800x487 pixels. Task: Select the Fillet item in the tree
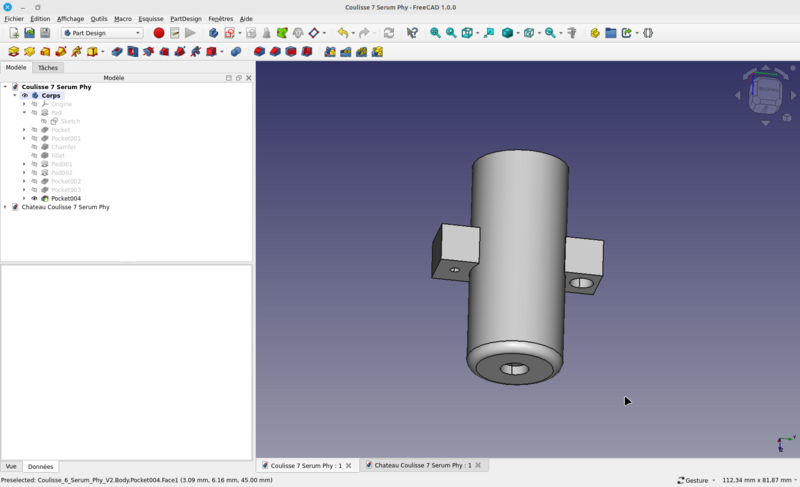click(x=58, y=155)
